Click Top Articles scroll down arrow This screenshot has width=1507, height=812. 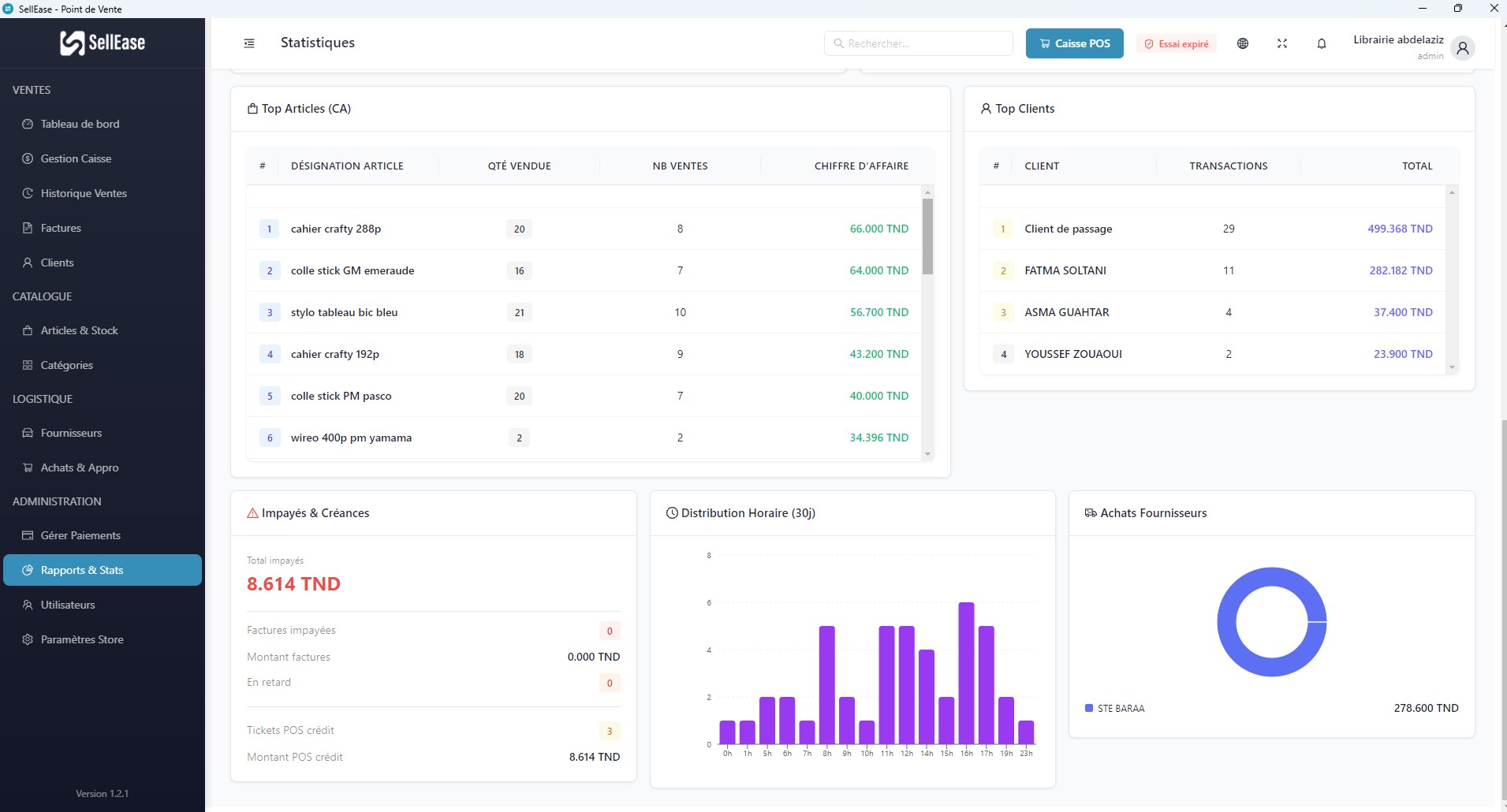click(927, 454)
